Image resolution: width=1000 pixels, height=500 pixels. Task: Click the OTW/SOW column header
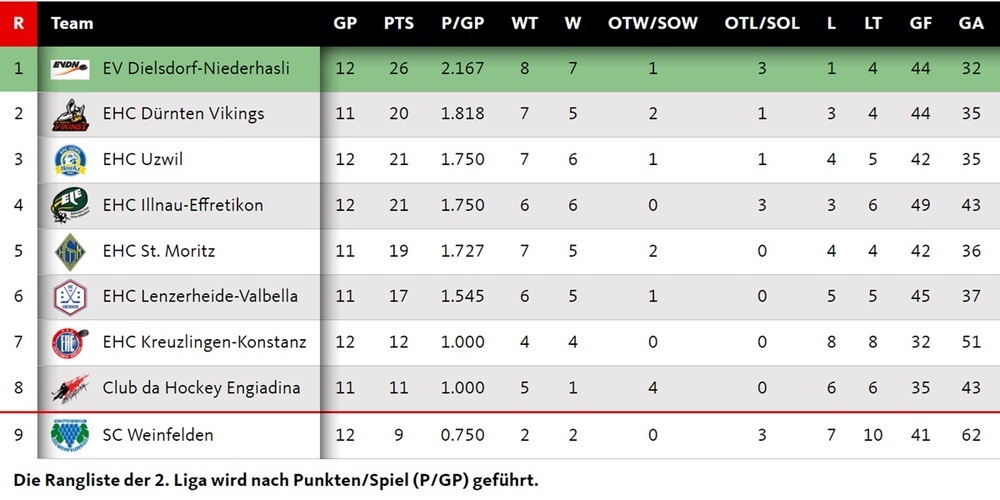point(653,23)
